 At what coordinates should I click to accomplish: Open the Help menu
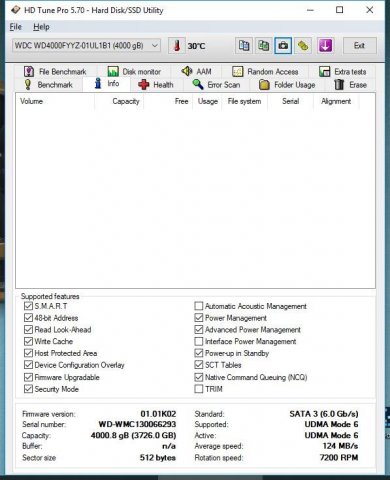[x=41, y=27]
